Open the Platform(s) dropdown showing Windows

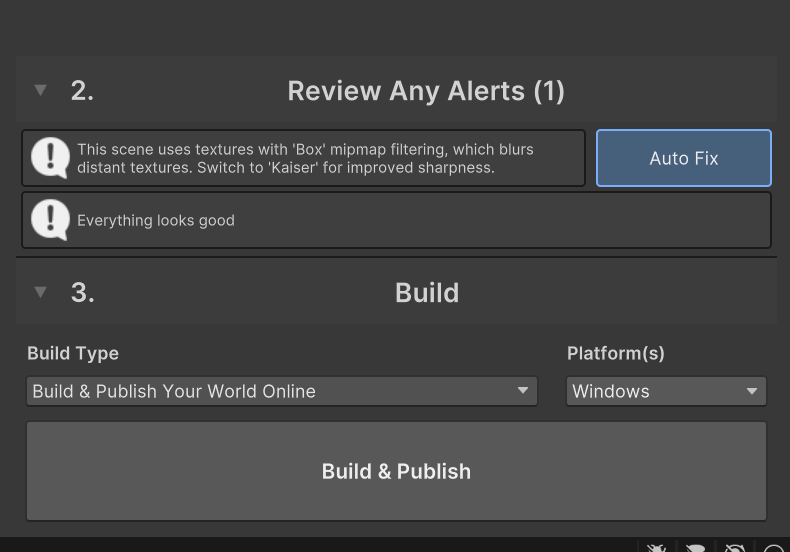click(666, 391)
